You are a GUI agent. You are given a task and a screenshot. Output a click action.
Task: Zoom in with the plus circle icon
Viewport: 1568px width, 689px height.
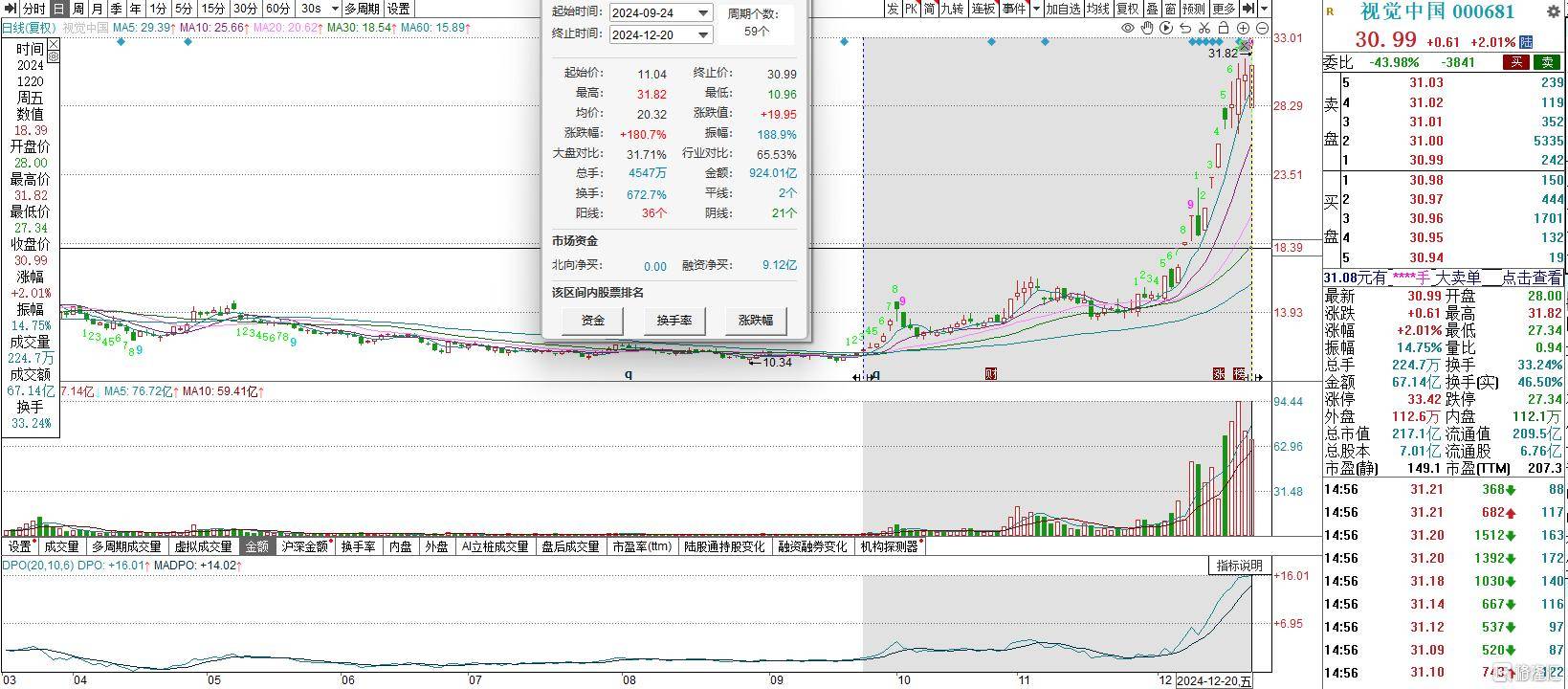(x=1244, y=28)
